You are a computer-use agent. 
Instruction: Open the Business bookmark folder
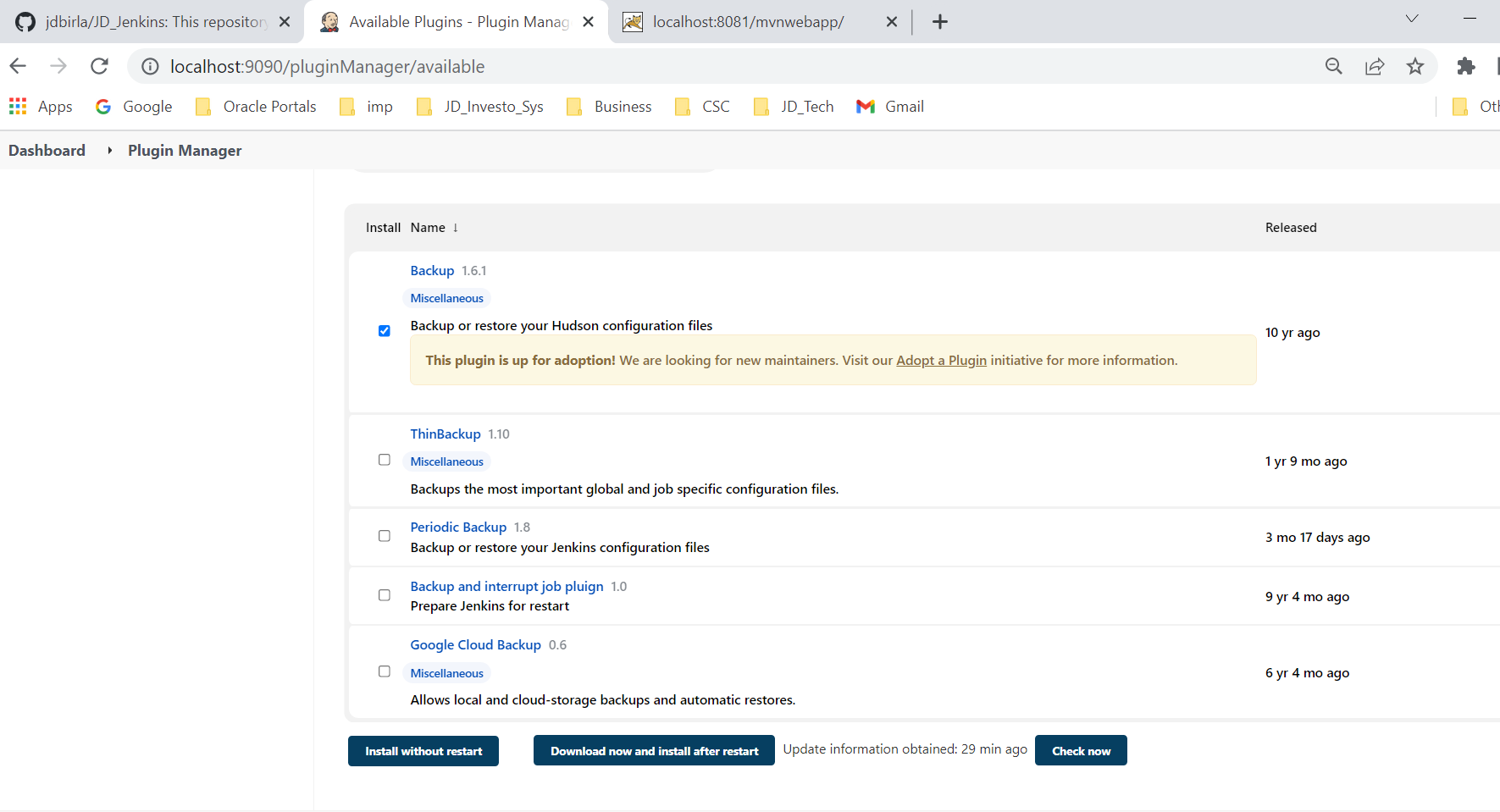(609, 107)
